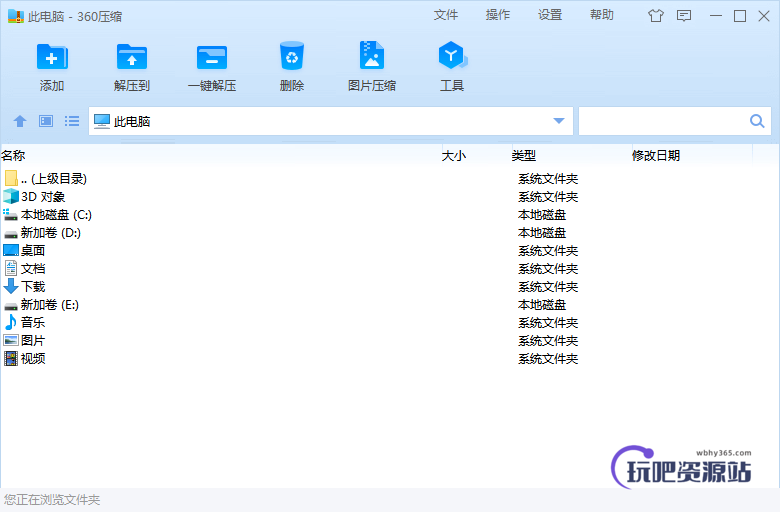Select the .. (上级目录) row name
780x512 pixels.
click(x=54, y=179)
